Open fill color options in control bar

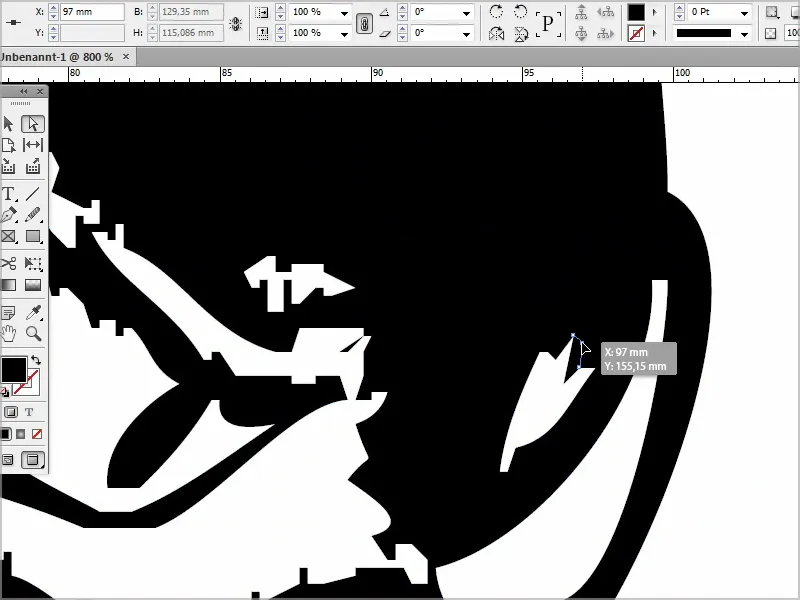point(655,12)
